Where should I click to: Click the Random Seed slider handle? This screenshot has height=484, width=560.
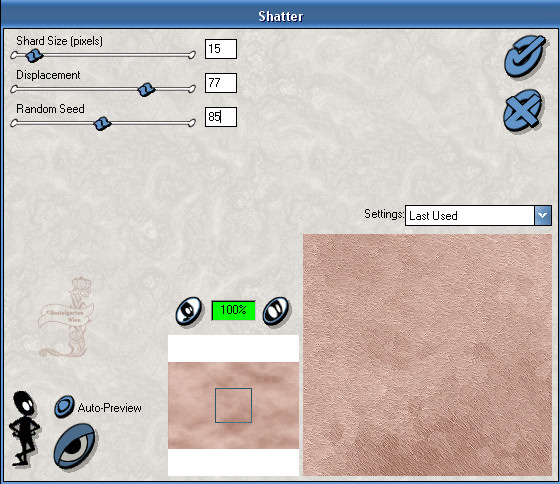click(x=102, y=124)
